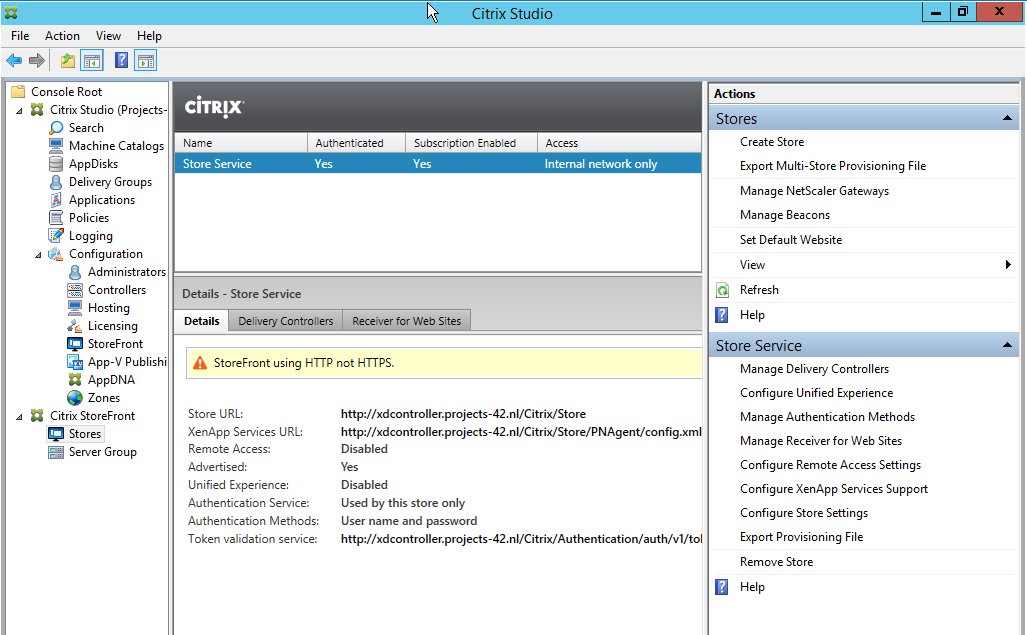Click the Machine Catalogs monitor icon
The height and width of the screenshot is (635, 1027).
coord(57,145)
